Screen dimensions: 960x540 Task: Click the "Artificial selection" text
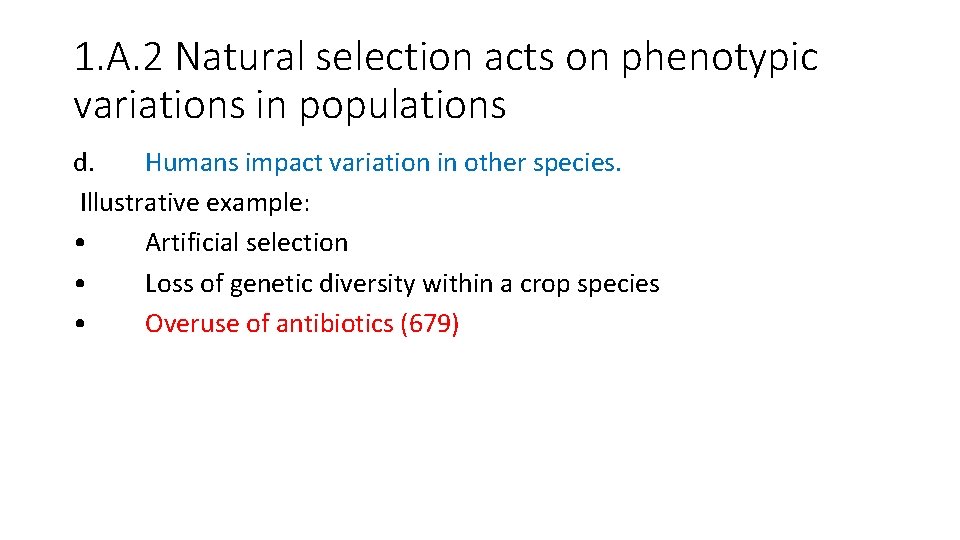(246, 243)
